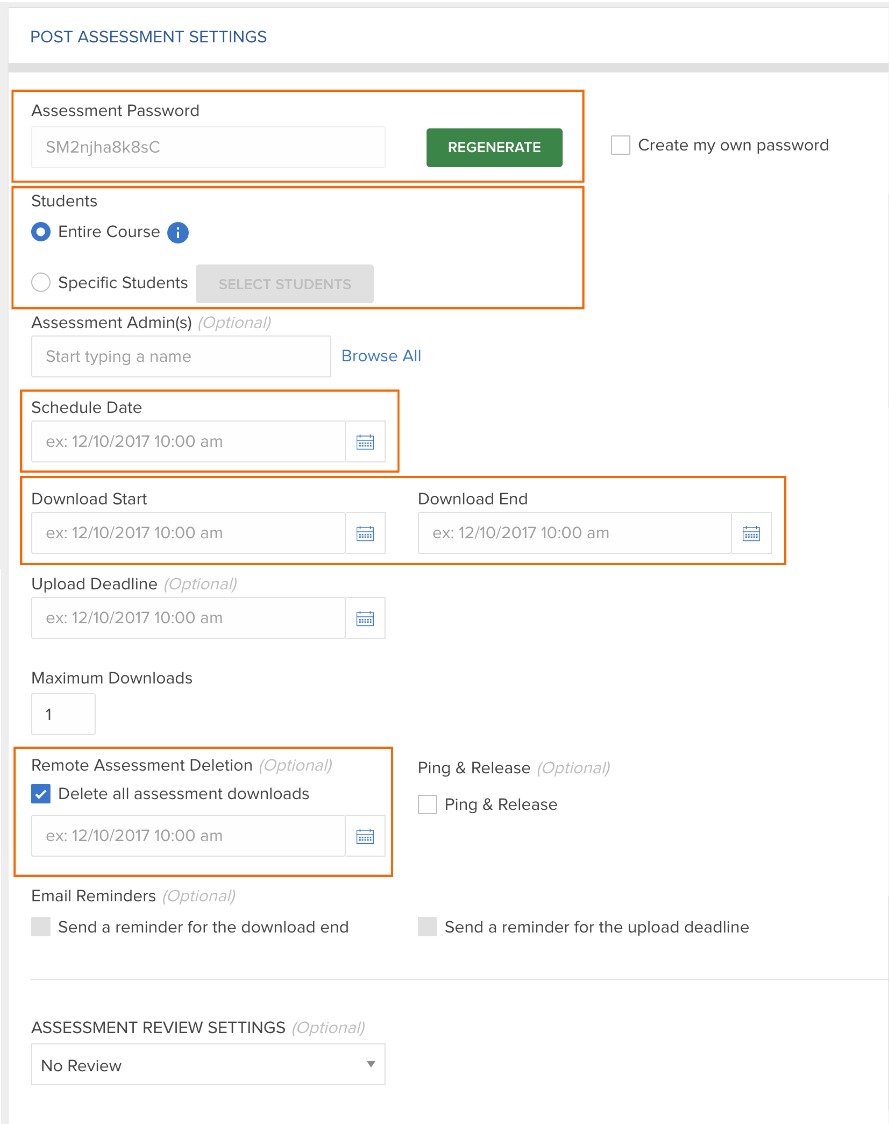Click the Assessment Admin name field
This screenshot has height=1124, width=889.
[181, 356]
